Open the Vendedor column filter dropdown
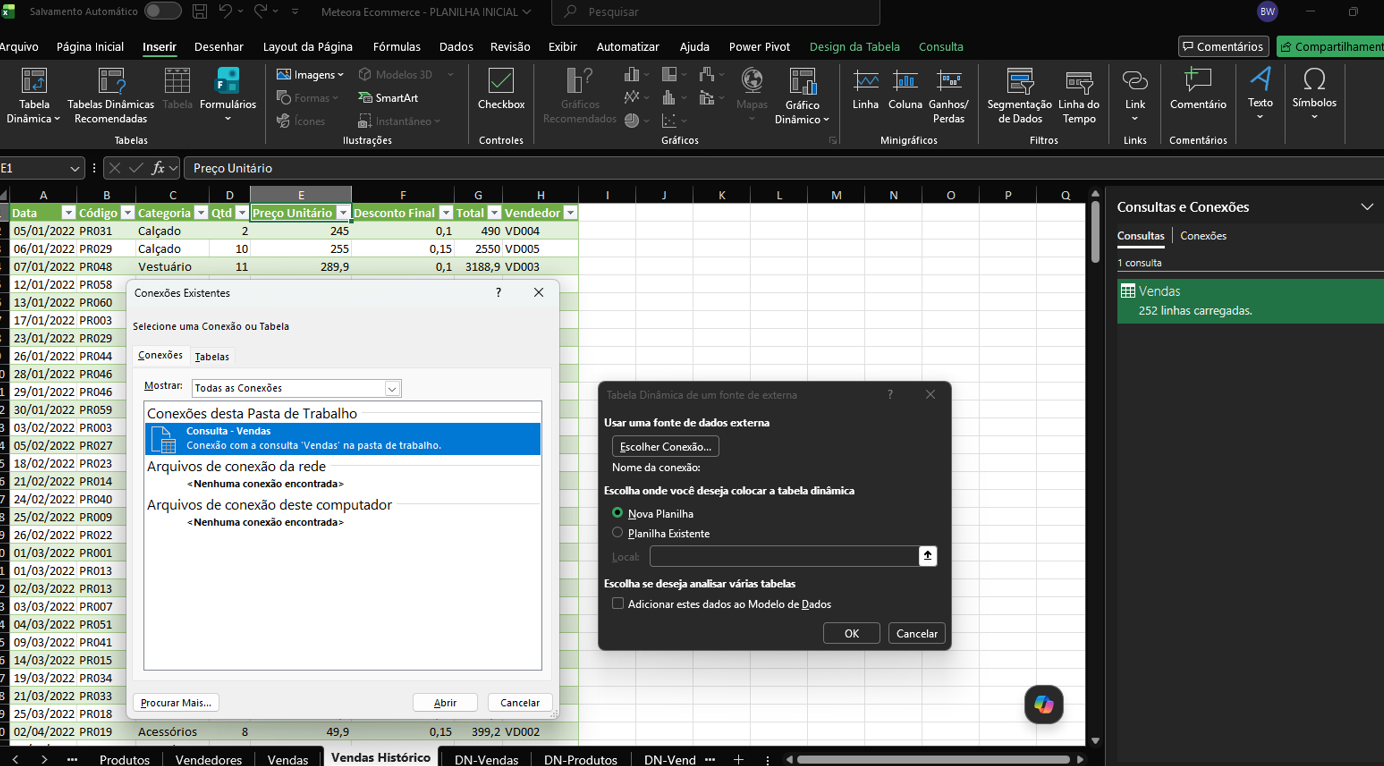1384x766 pixels. point(570,213)
